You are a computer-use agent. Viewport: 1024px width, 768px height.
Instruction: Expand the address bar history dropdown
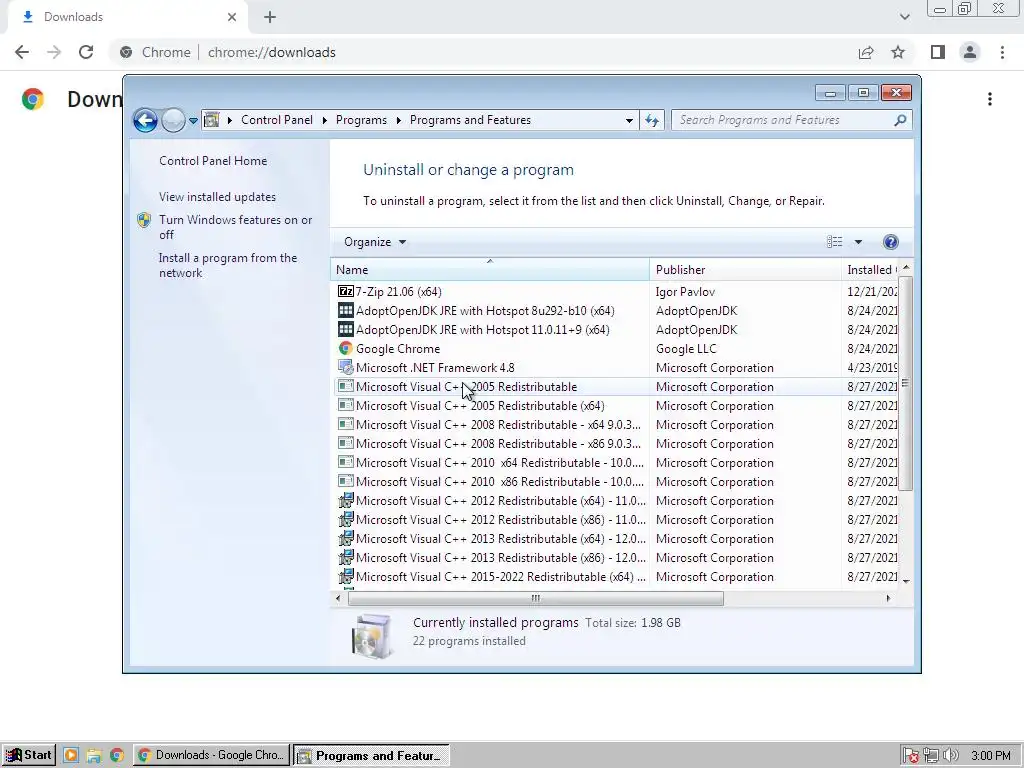pos(629,120)
